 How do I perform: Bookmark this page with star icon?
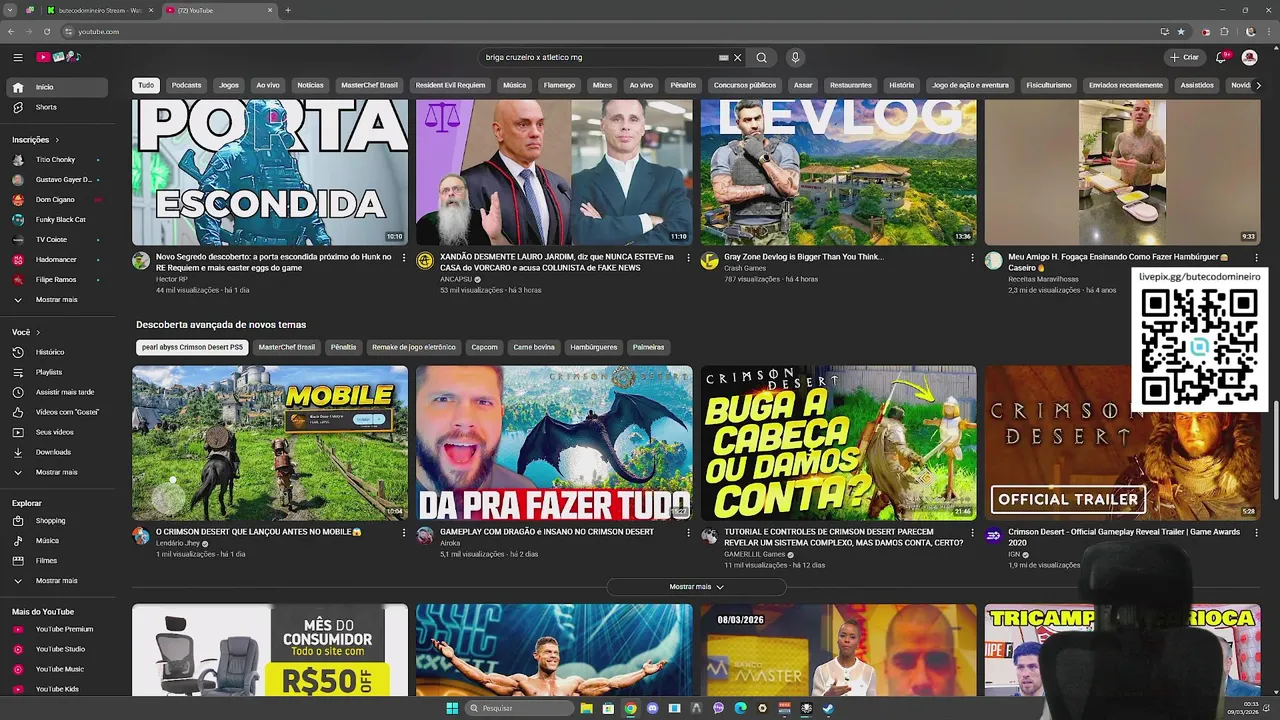point(1181,31)
